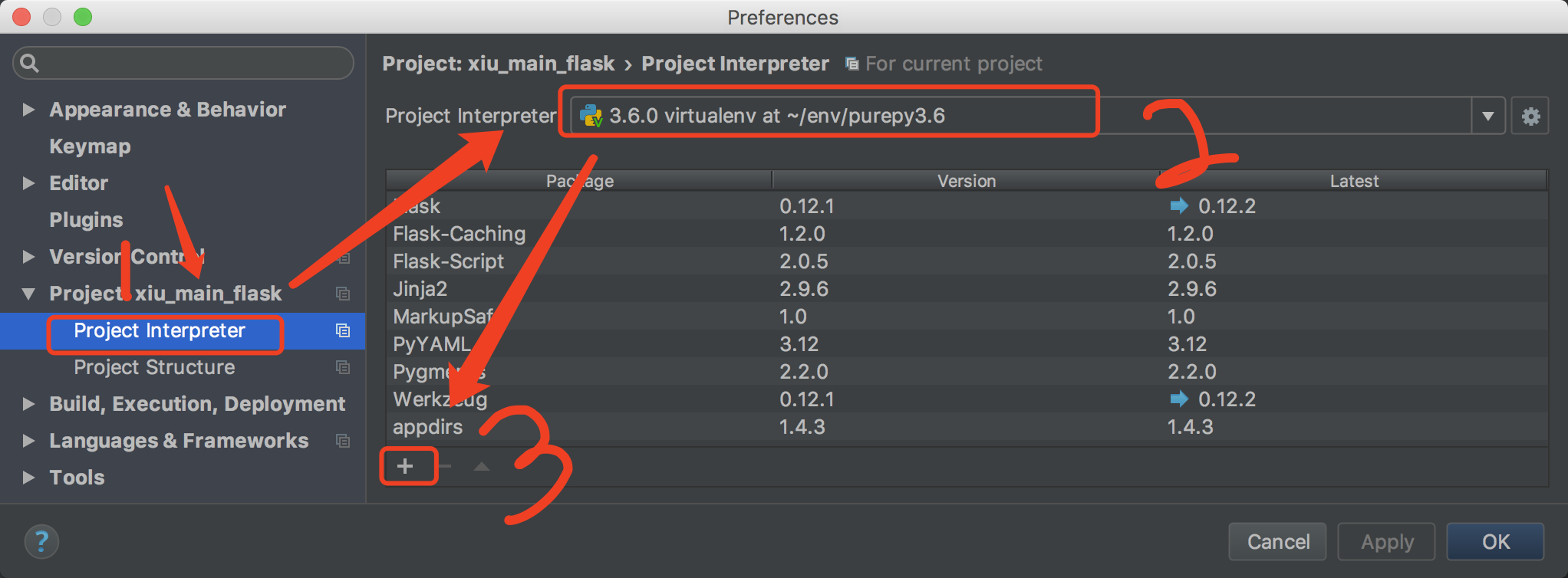Screen dimensions: 1568x578
Task: Click version 3.12 in PyYAML Version column
Action: click(799, 344)
